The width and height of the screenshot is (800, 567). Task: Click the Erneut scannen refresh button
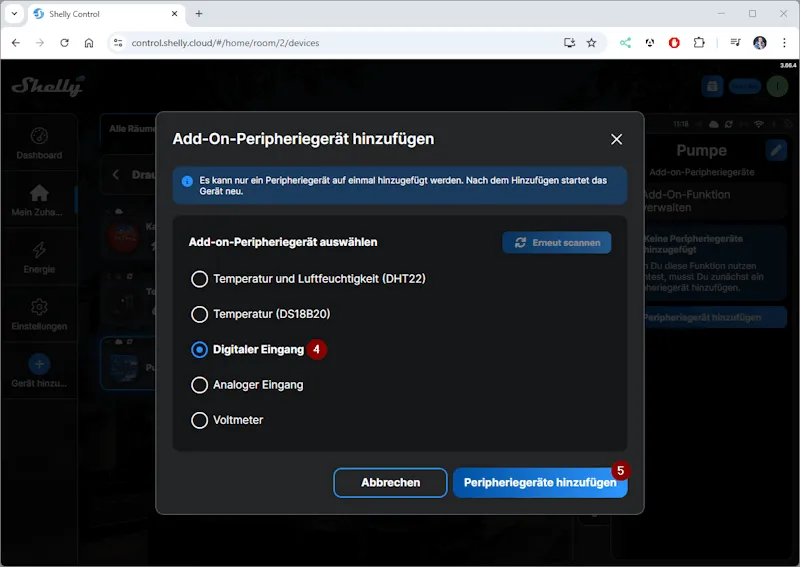(556, 243)
